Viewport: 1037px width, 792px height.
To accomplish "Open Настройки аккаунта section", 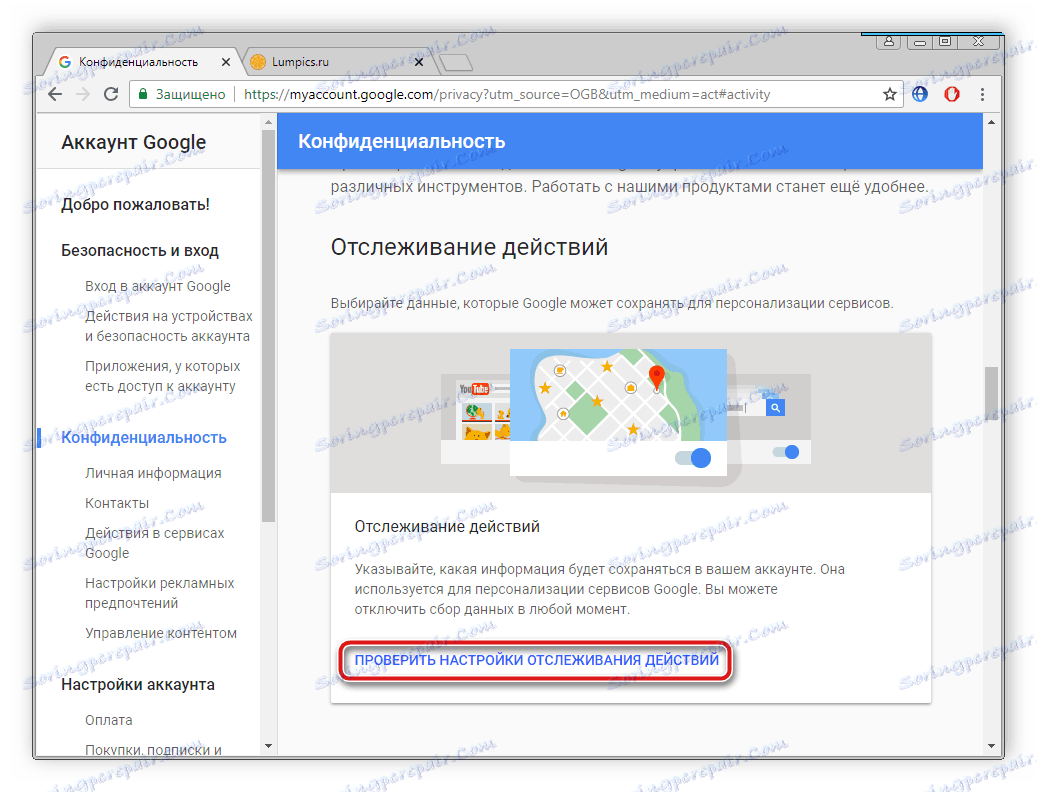I will click(138, 684).
